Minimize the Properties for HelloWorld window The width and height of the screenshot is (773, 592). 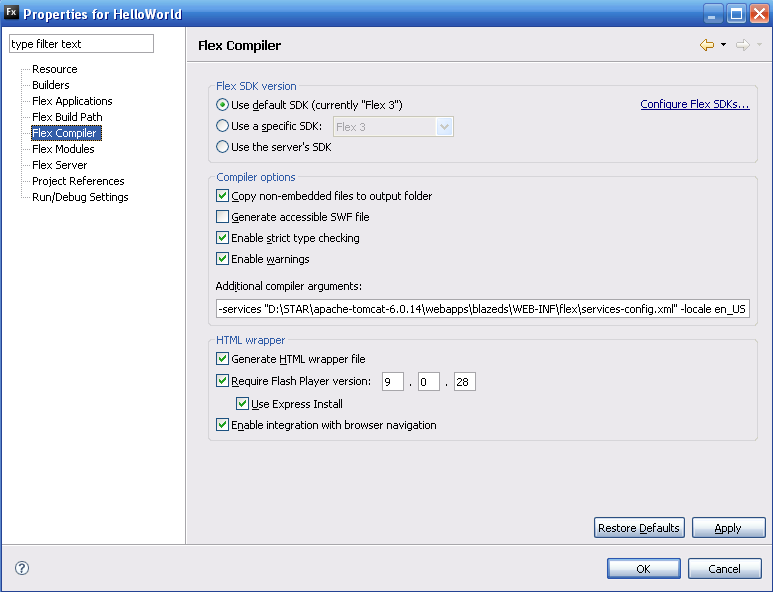coord(712,13)
